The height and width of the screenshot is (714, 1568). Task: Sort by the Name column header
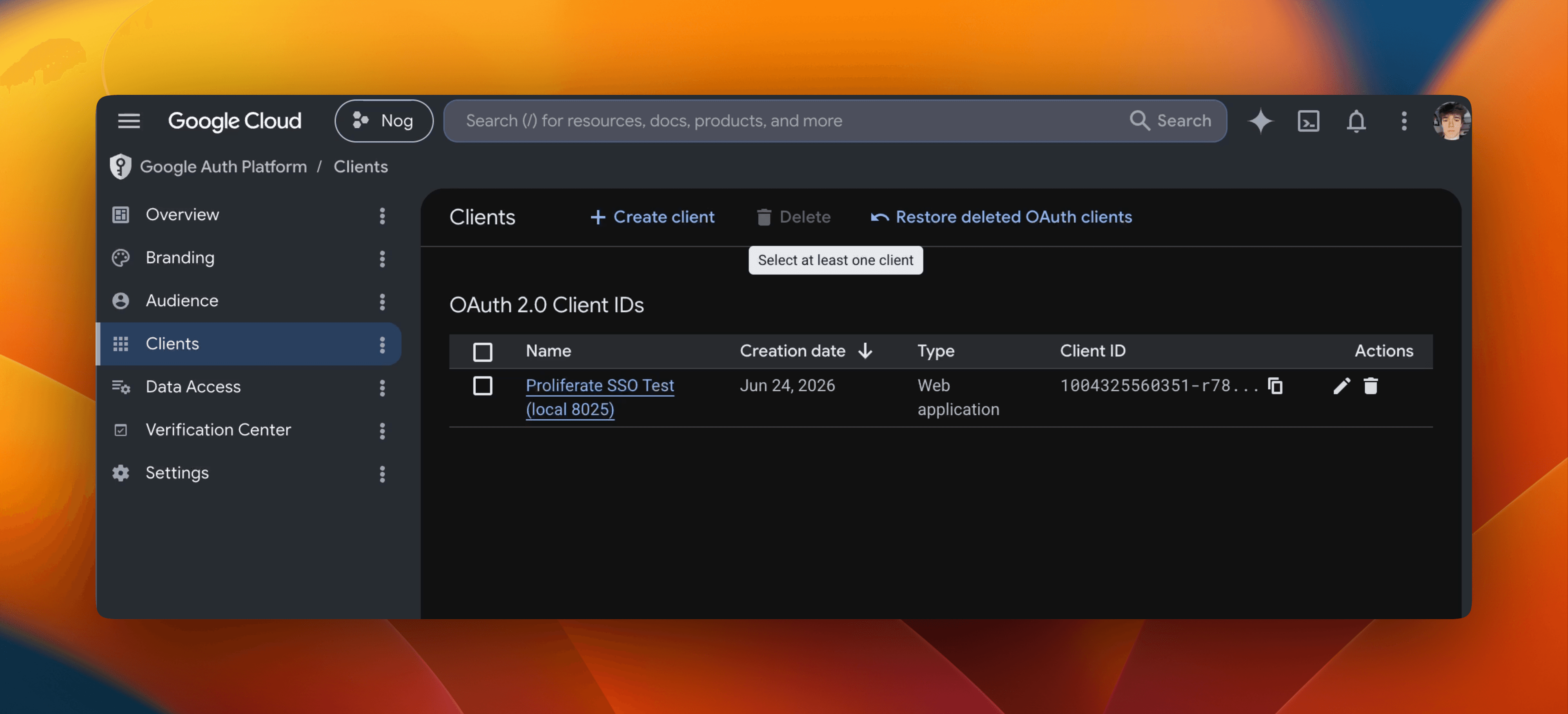pos(548,350)
